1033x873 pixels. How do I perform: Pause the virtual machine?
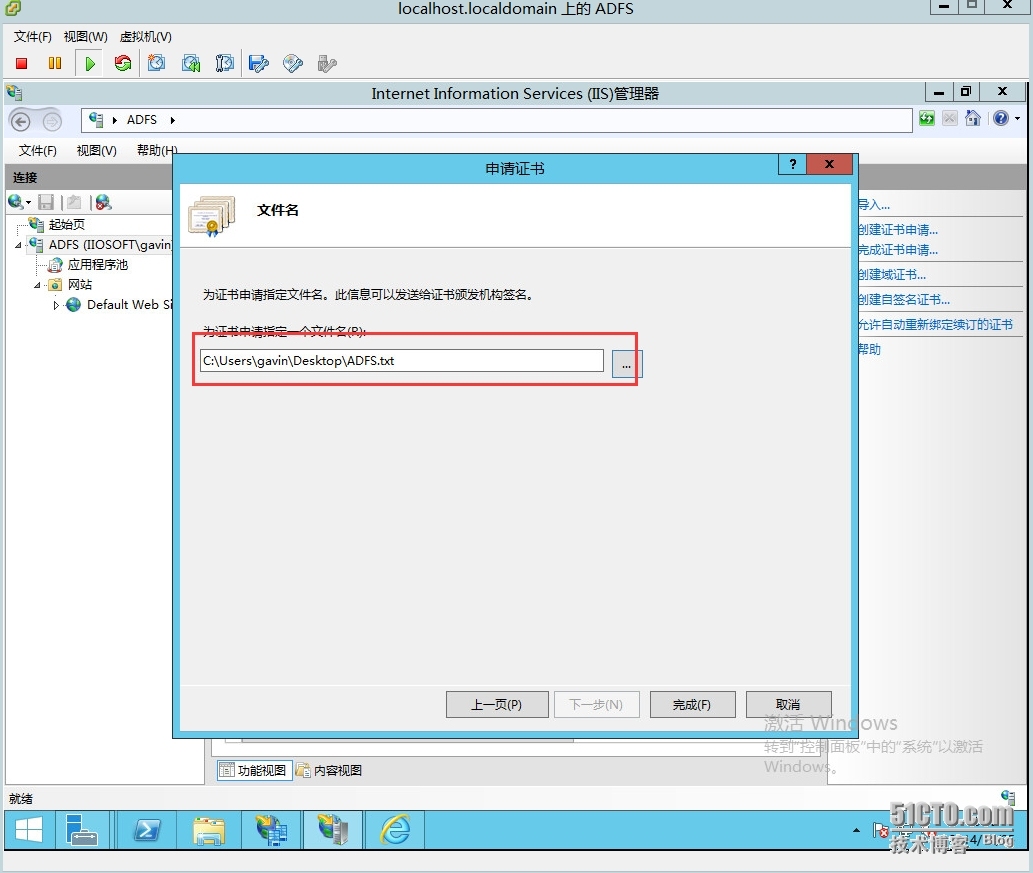point(55,63)
